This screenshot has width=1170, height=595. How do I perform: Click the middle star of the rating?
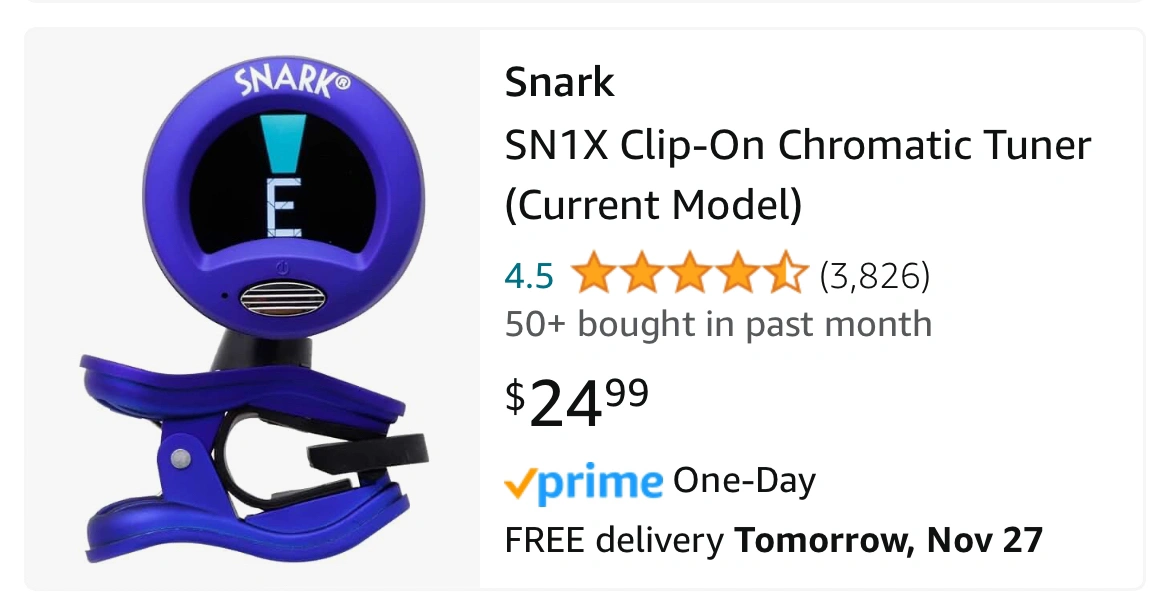pos(690,274)
